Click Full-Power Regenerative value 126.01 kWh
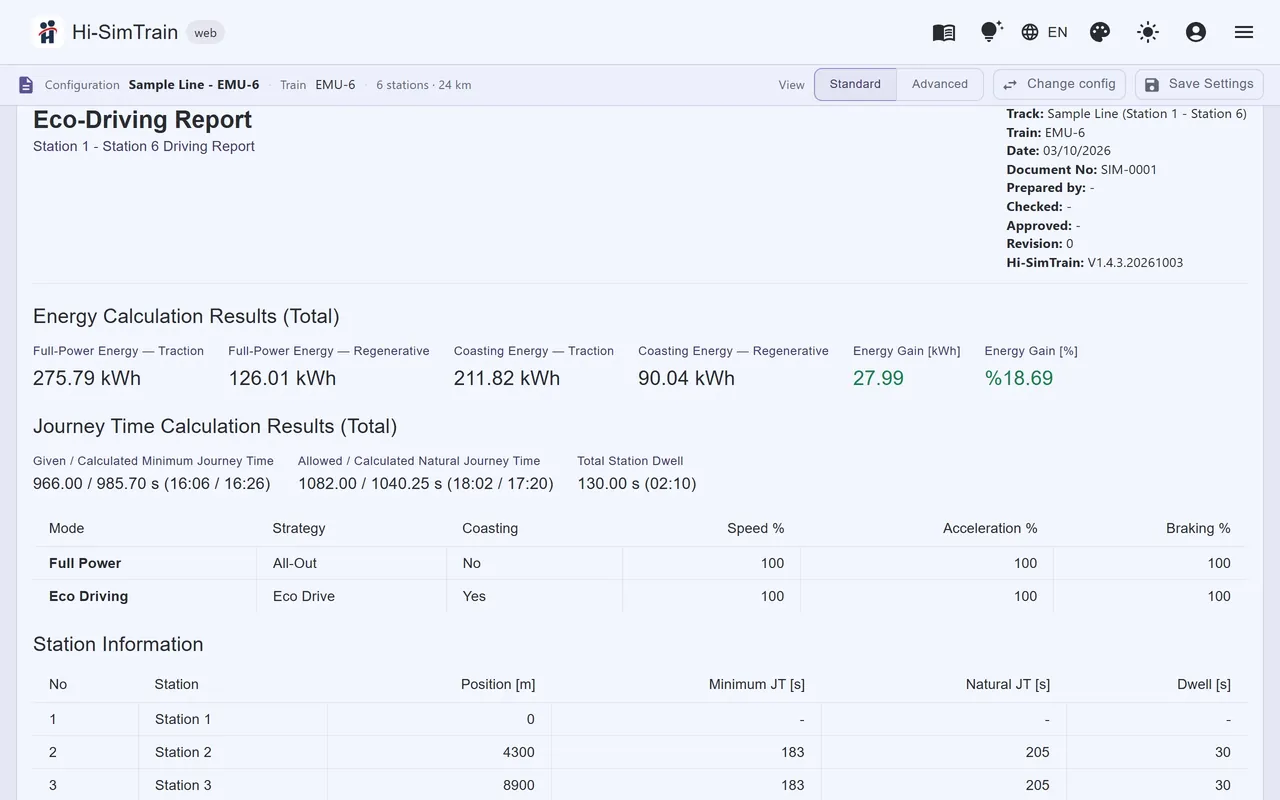 click(282, 378)
